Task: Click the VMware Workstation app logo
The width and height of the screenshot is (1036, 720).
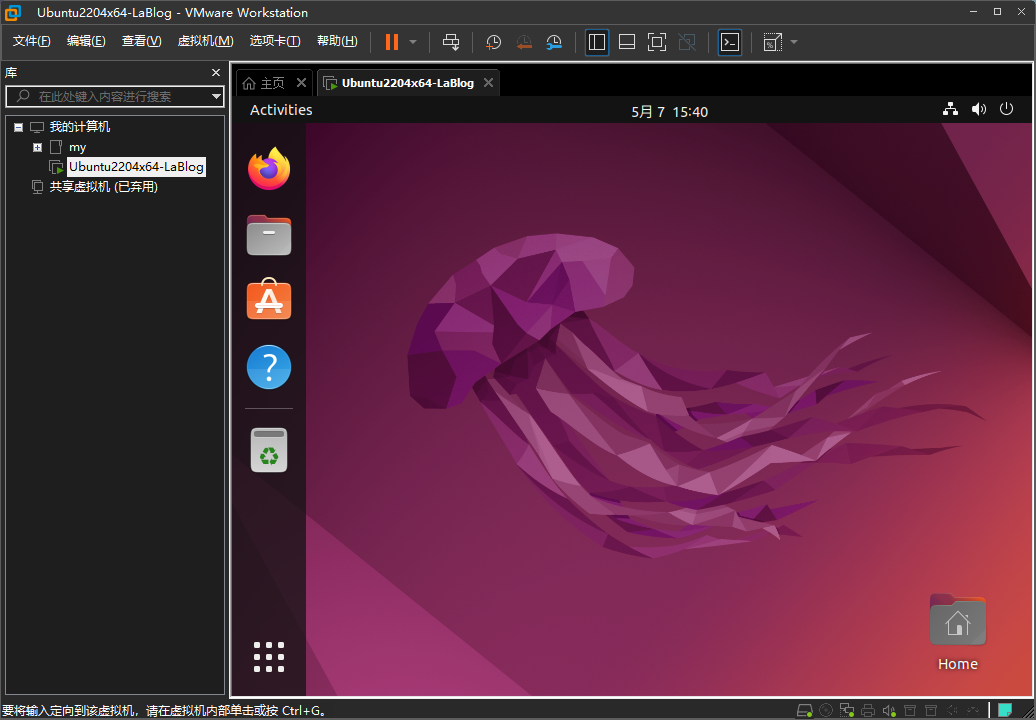Action: (x=13, y=12)
